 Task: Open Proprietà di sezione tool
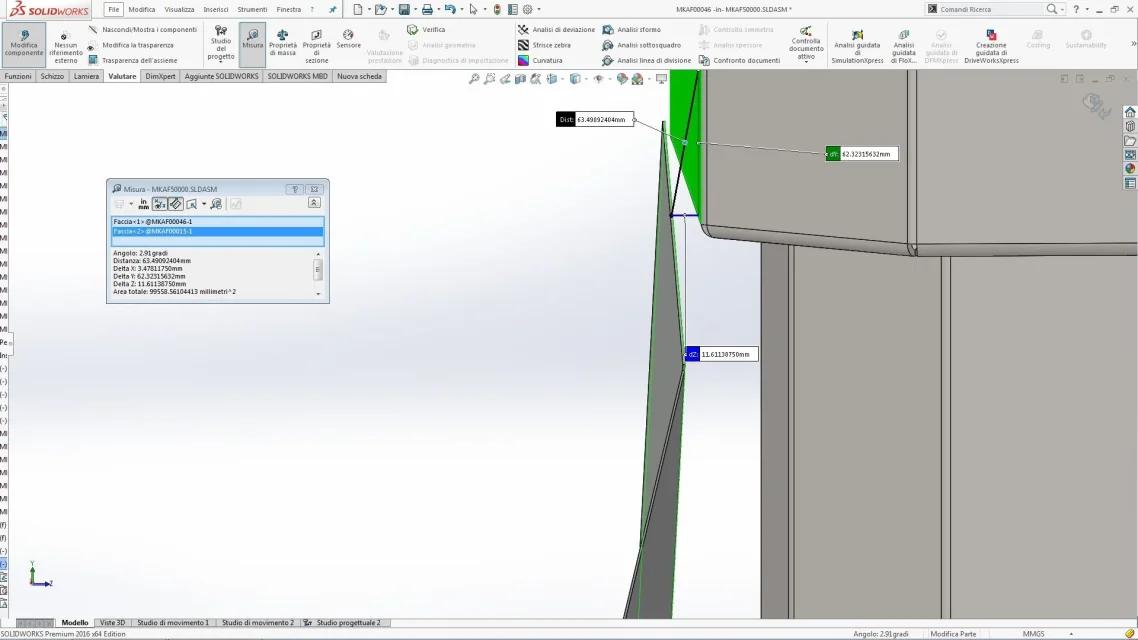(x=316, y=46)
